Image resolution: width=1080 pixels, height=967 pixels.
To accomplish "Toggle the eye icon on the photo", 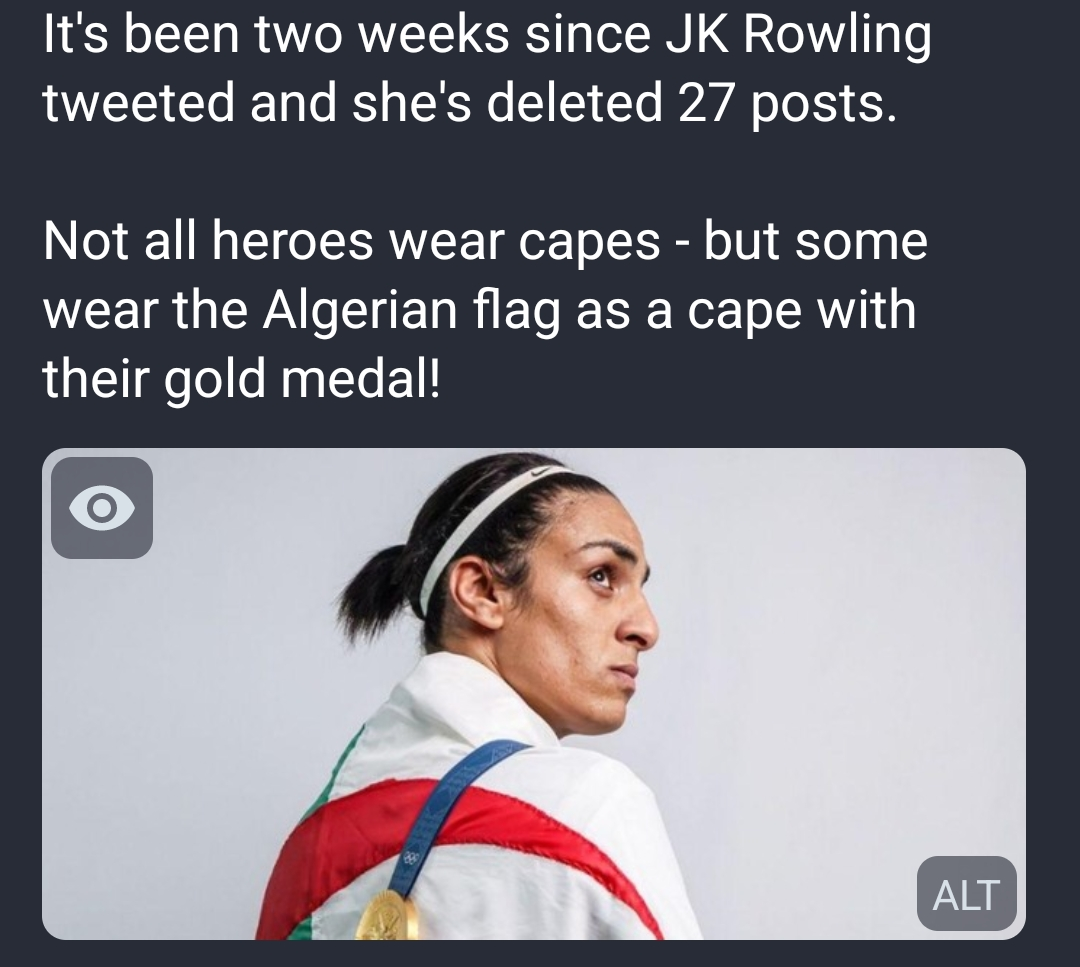I will tap(102, 508).
